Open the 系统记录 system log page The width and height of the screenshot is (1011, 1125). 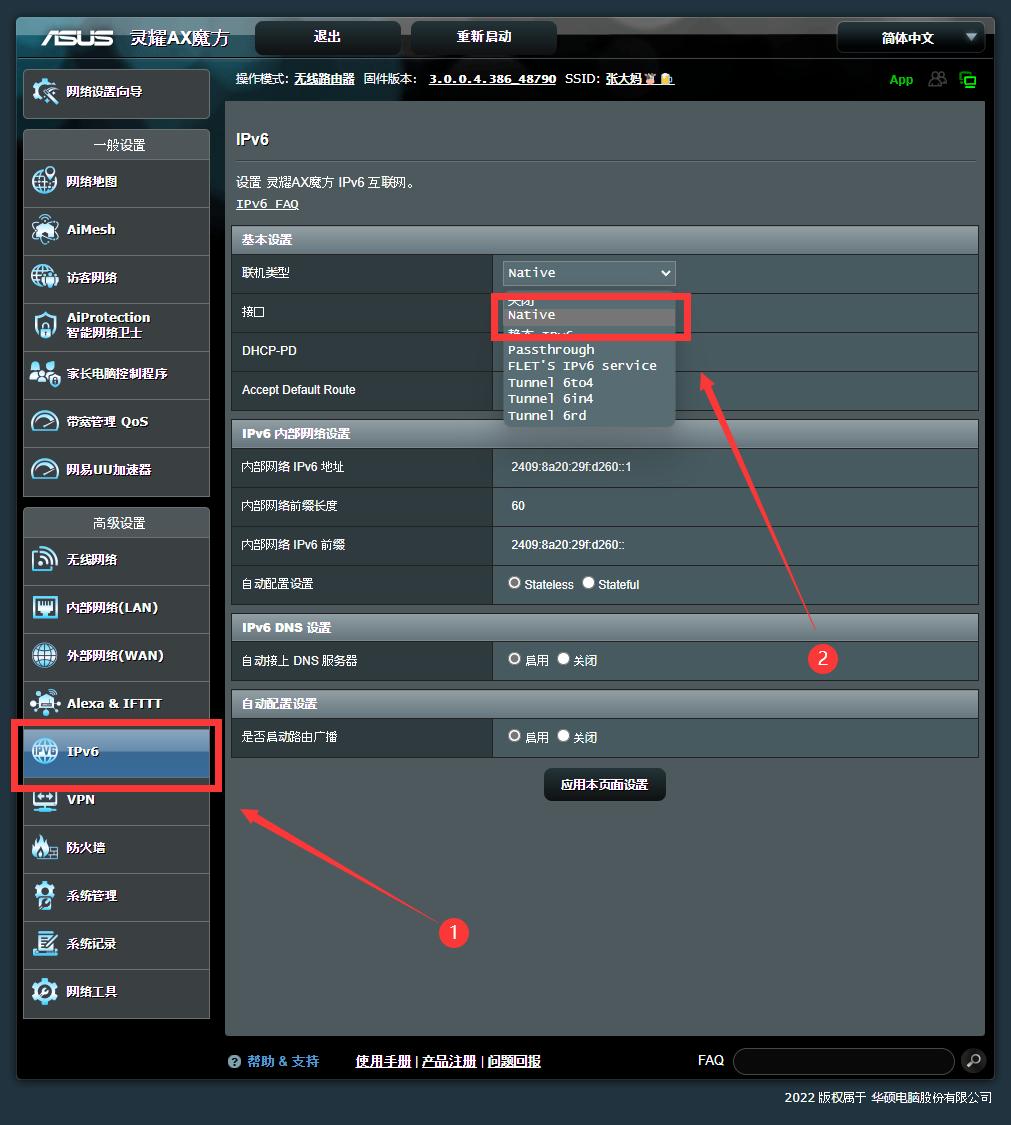click(90, 944)
